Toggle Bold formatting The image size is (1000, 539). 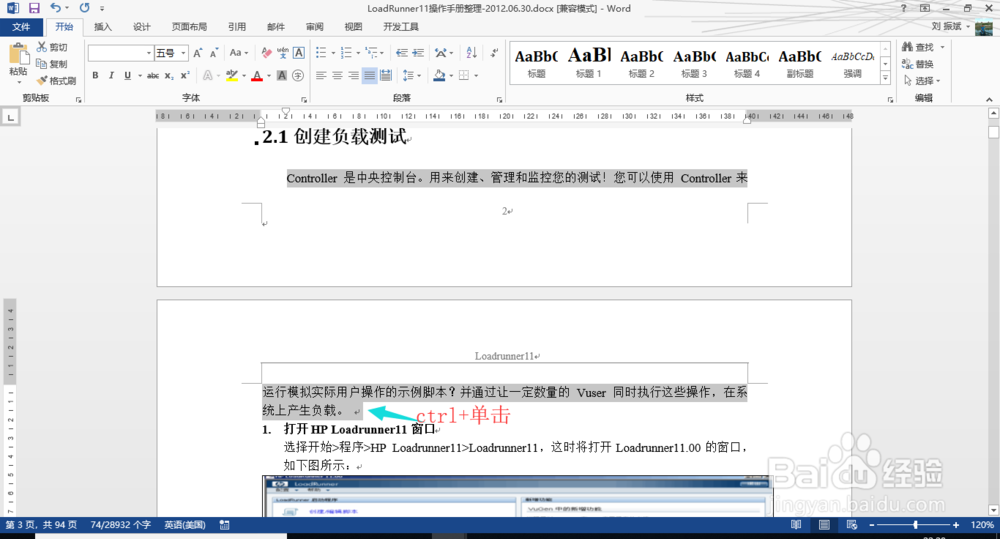tap(95, 75)
